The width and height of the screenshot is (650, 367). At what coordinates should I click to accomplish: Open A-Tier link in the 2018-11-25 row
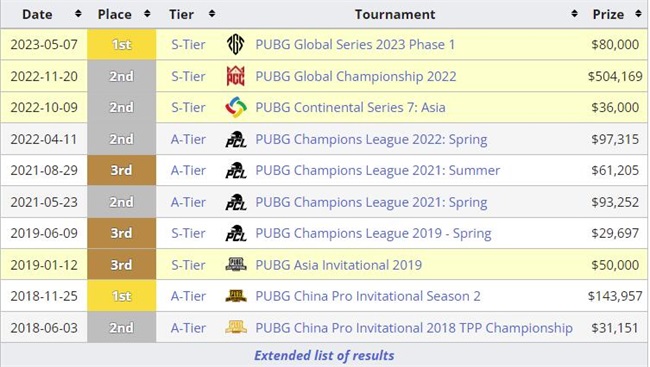tap(188, 296)
